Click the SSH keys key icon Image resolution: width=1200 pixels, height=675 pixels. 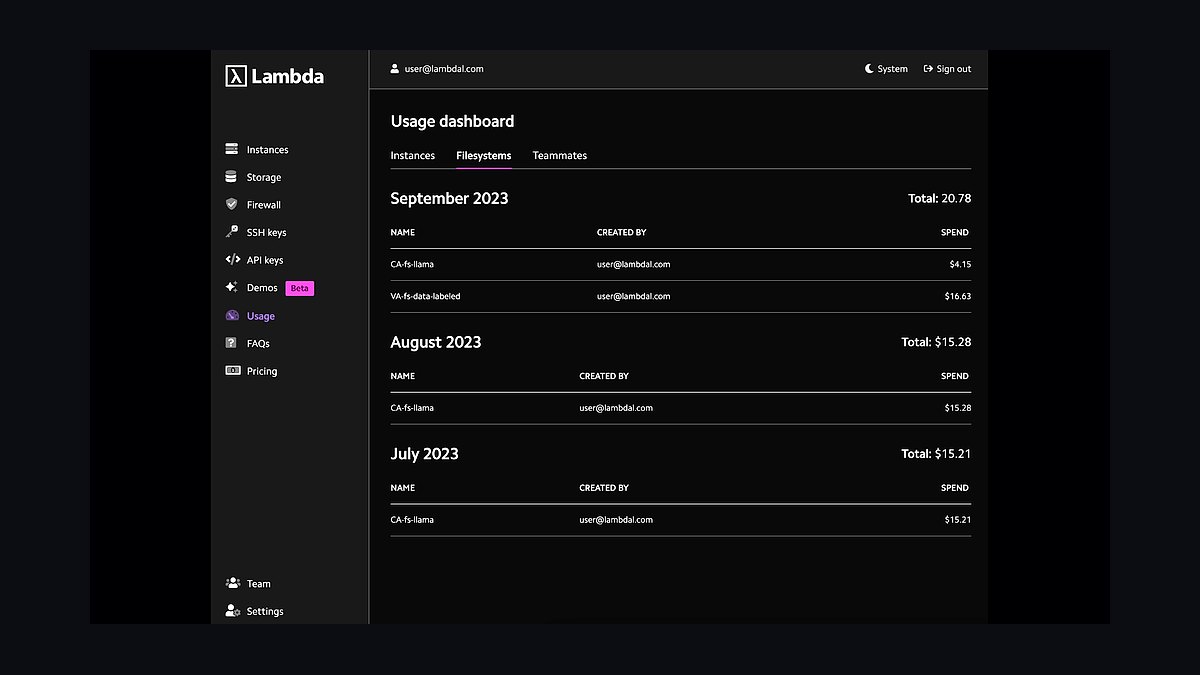pyautogui.click(x=232, y=232)
